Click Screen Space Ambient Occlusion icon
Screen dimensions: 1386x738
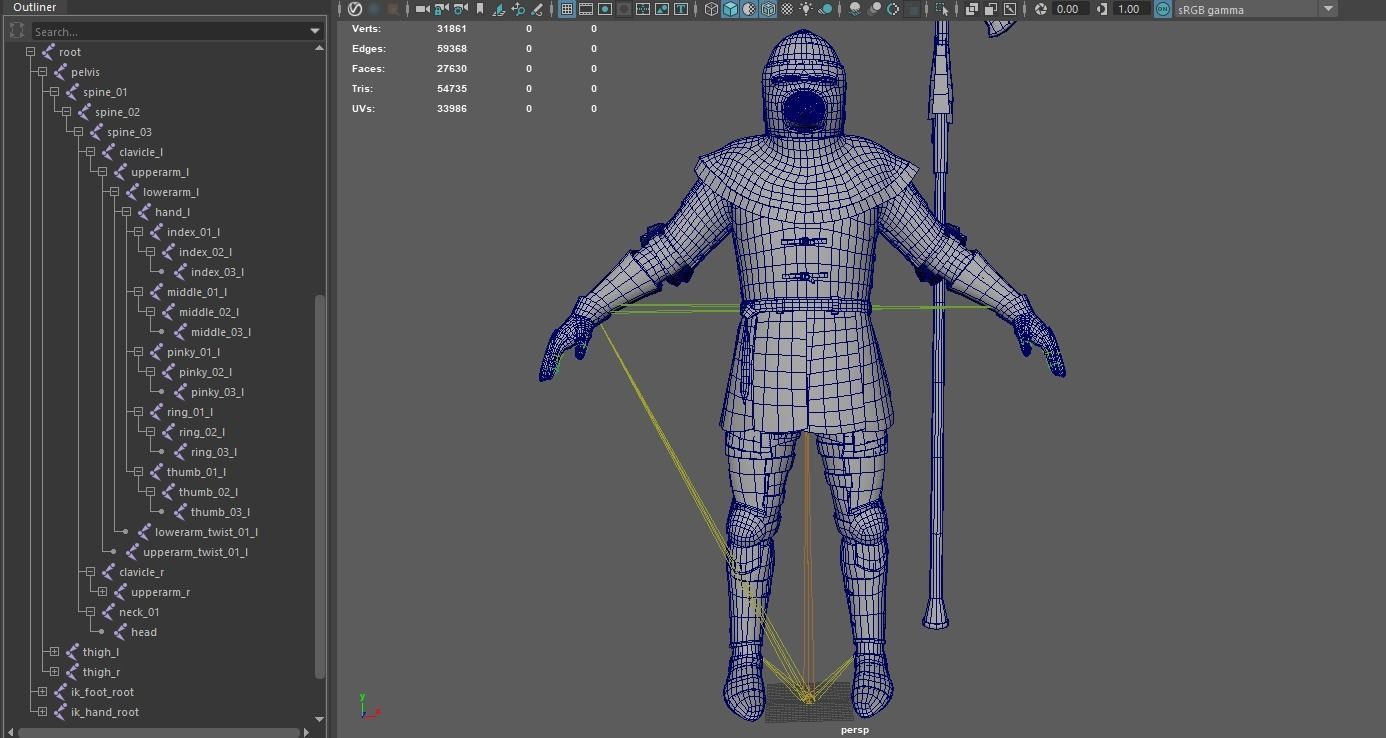[855, 9]
